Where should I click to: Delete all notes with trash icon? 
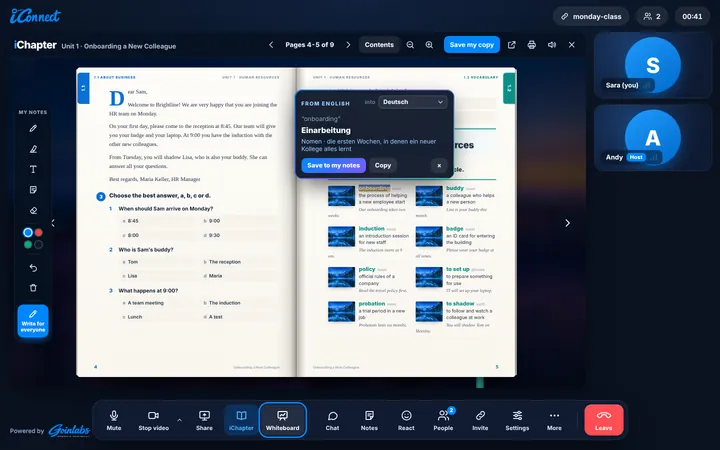[x=33, y=288]
